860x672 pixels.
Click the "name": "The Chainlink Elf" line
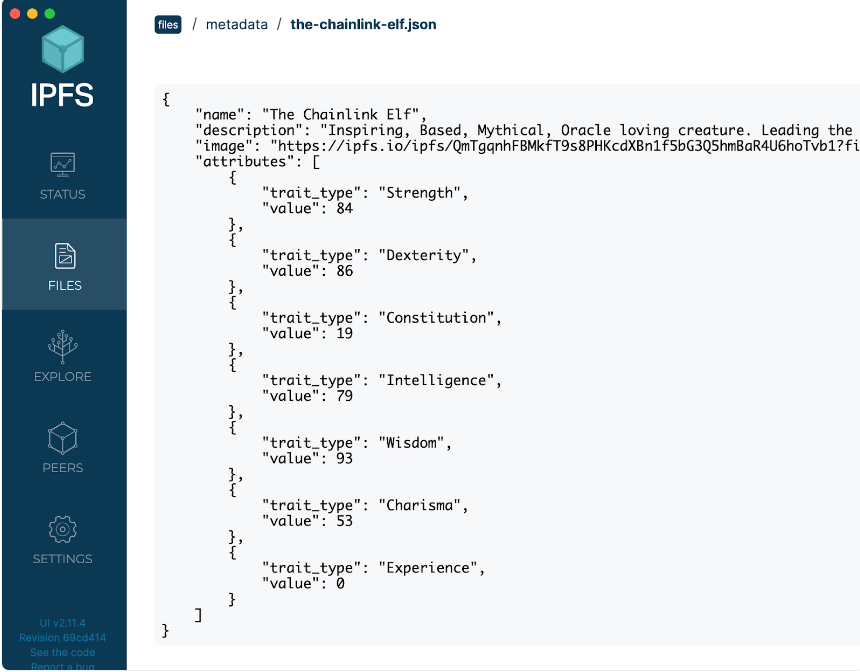point(311,115)
